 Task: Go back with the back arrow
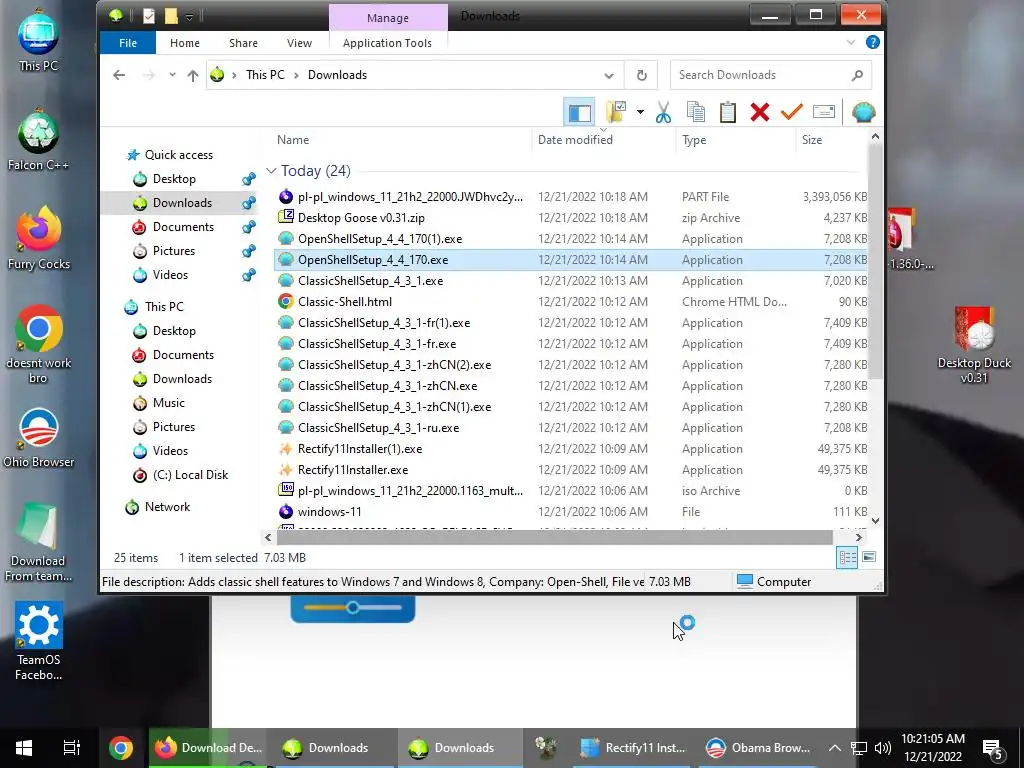coord(119,75)
